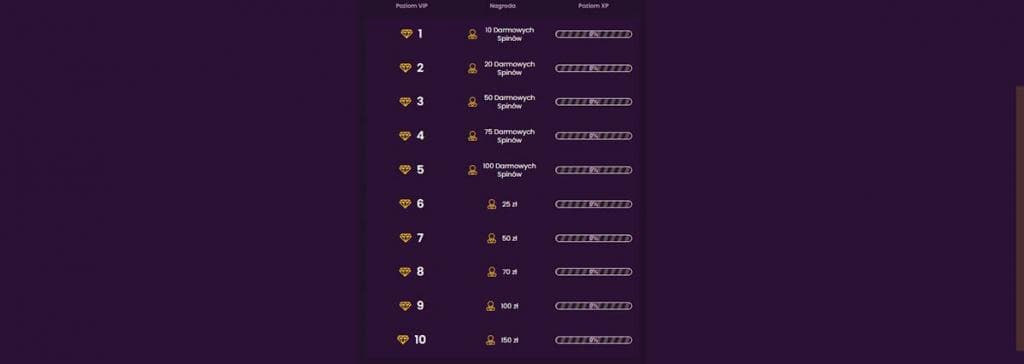Viewport: 1024px width, 364px height.
Task: Click the page scrollbar on the right edge
Action: 1020,224
